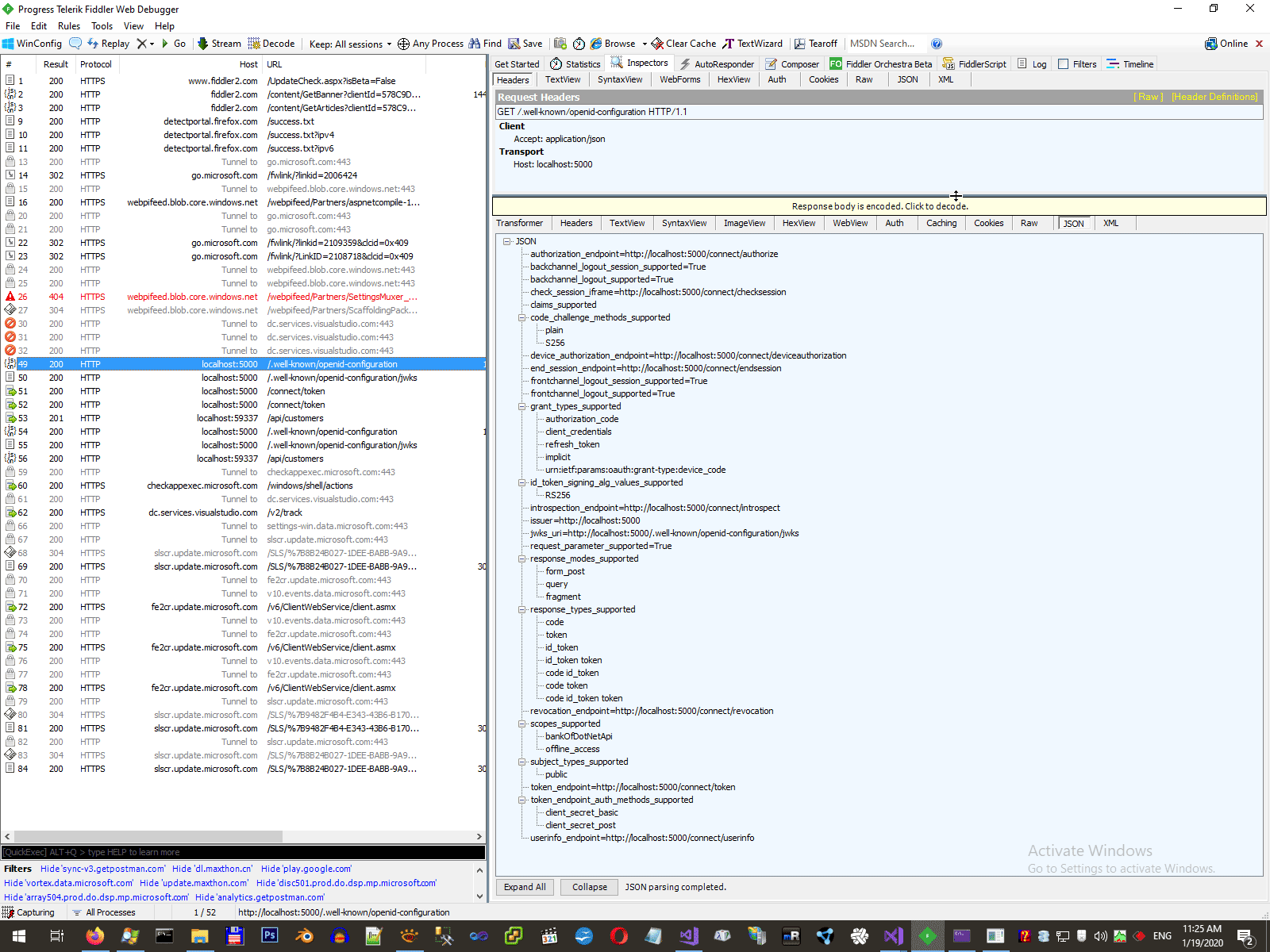
Task: Collapse id_token_signing_alg_values_supported node
Action: [522, 482]
